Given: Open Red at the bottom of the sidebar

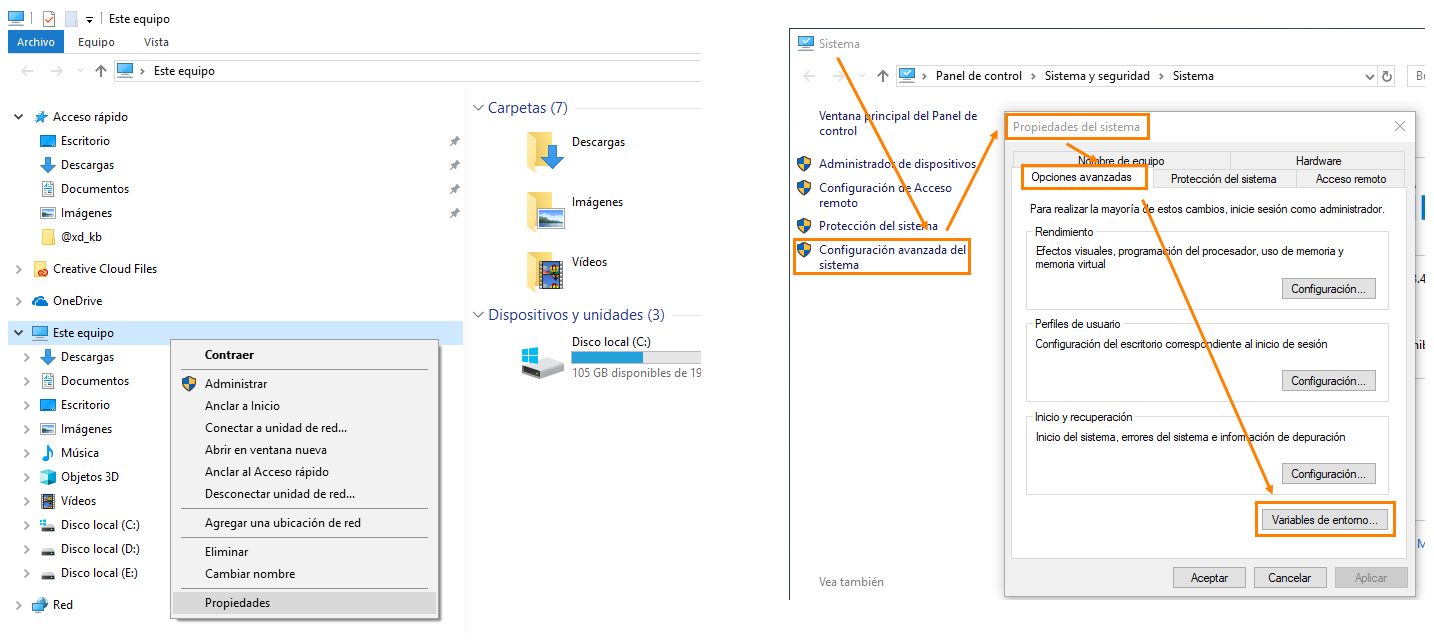Looking at the screenshot, I should [60, 604].
